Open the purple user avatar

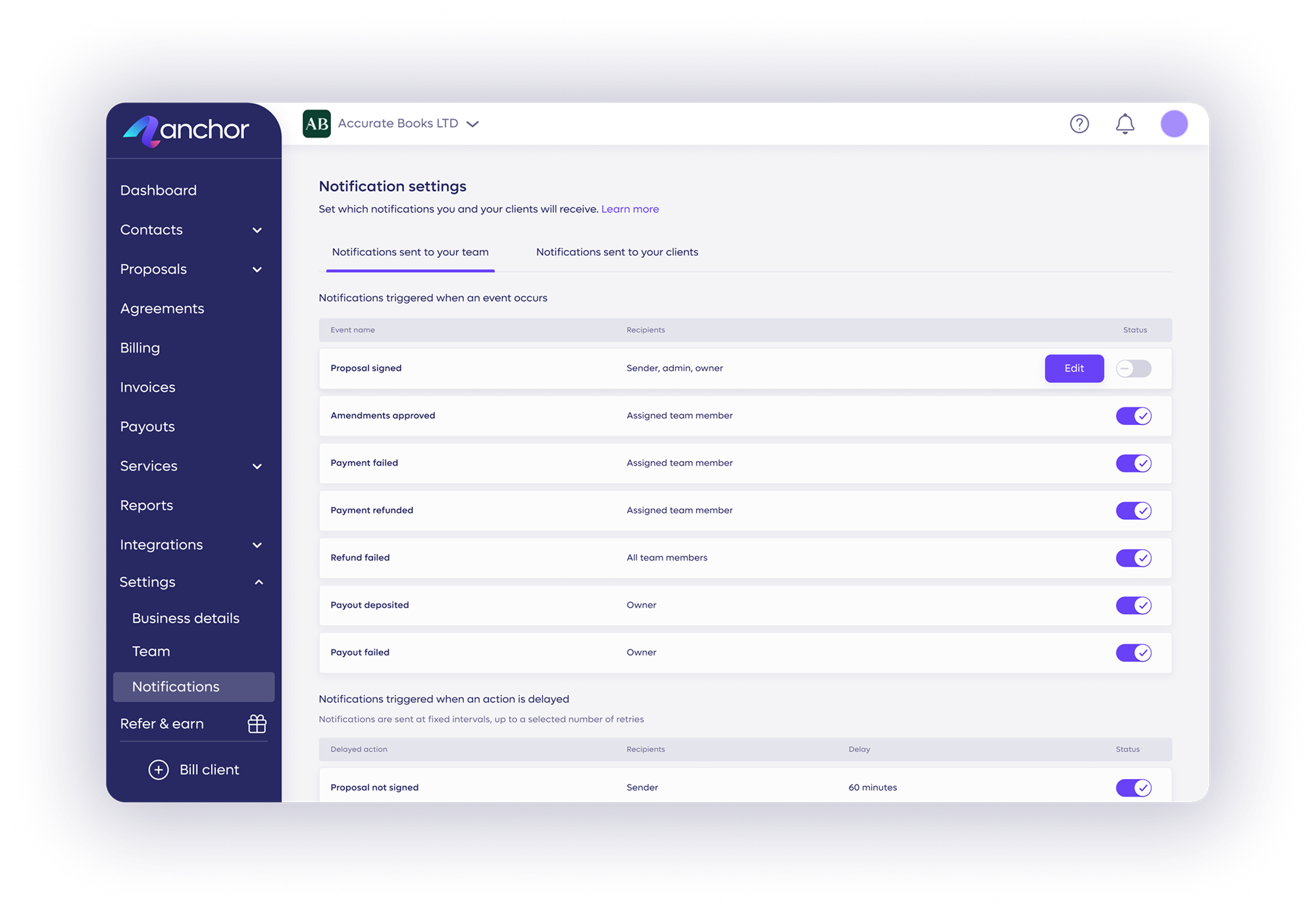pyautogui.click(x=1174, y=124)
